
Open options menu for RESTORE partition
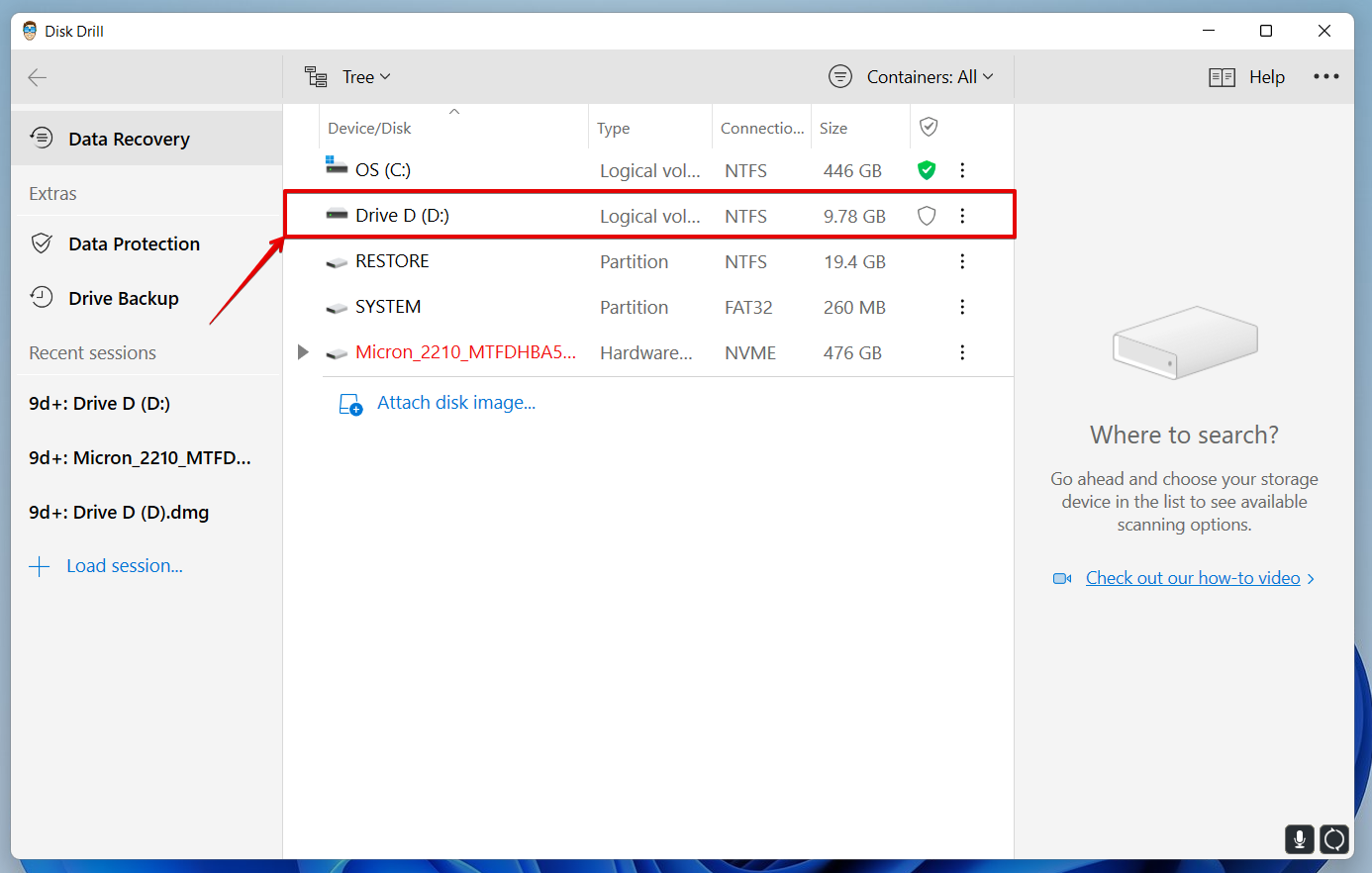tap(962, 261)
